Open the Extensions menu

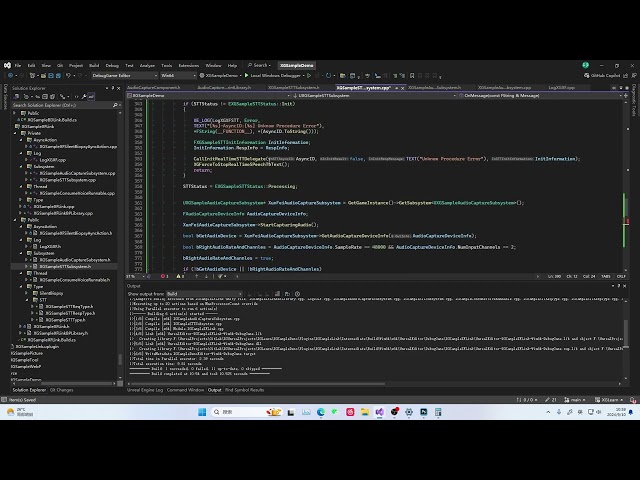189,65
